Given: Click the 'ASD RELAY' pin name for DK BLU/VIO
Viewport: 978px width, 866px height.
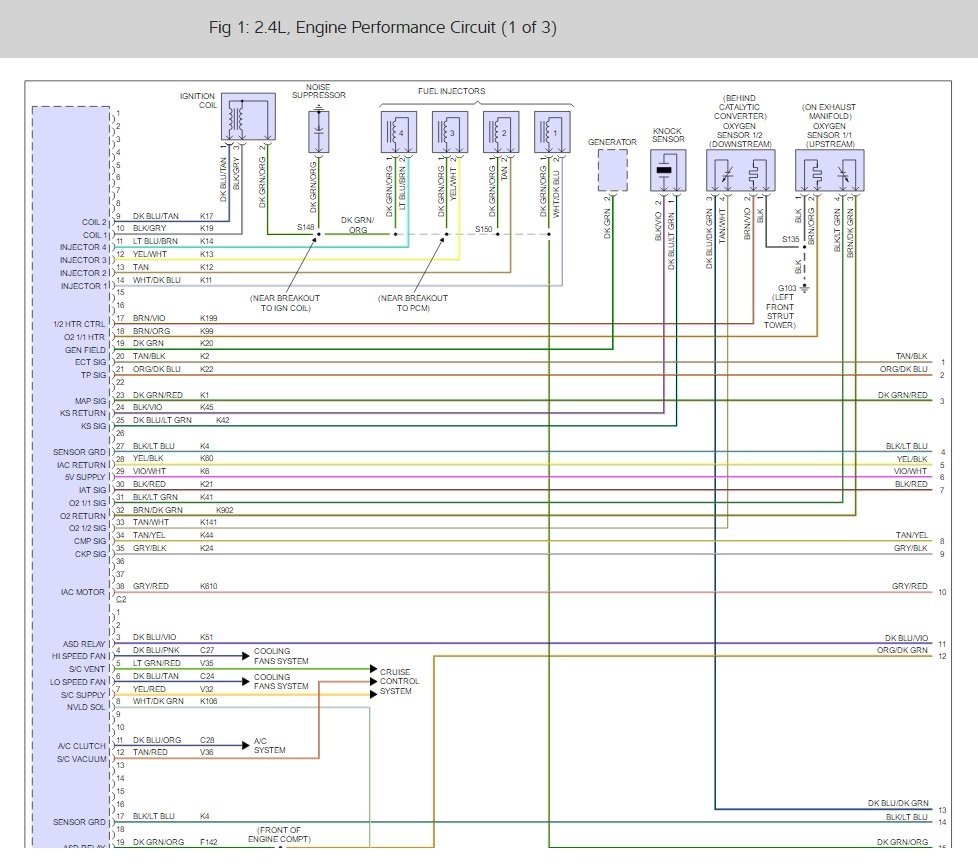Looking at the screenshot, I should (x=84, y=644).
